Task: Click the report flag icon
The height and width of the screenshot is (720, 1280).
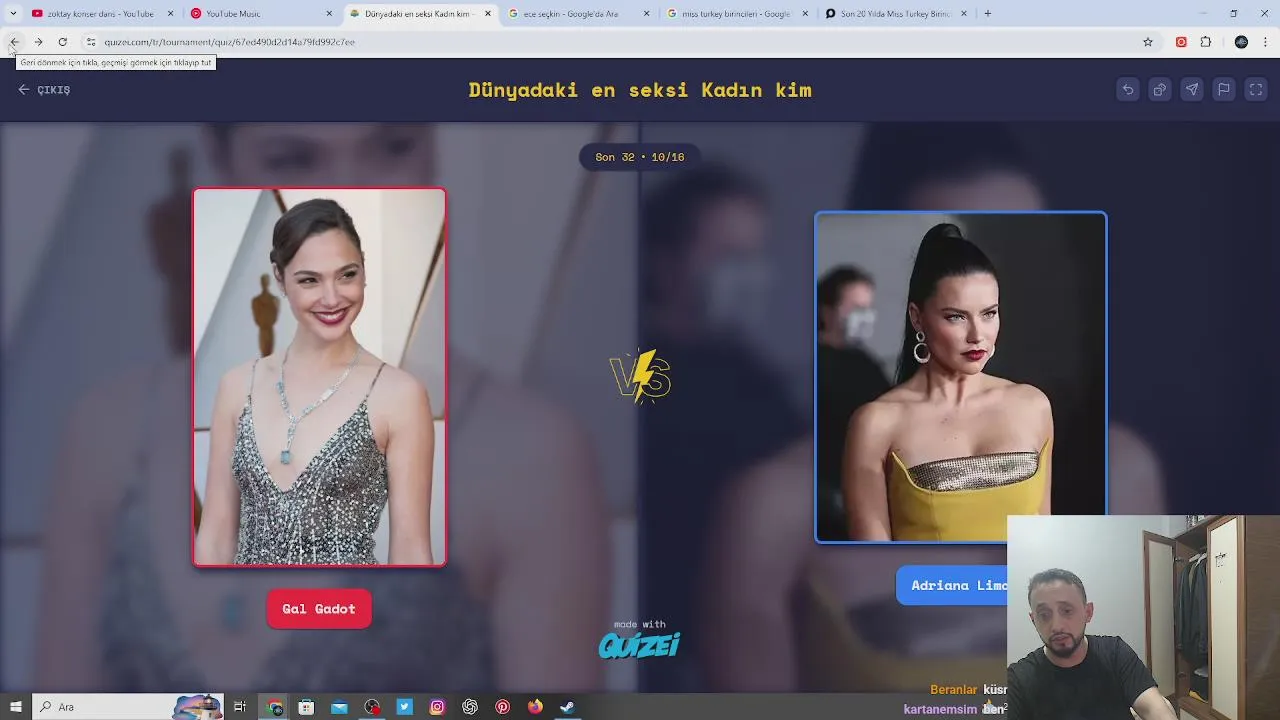Action: tap(1224, 89)
